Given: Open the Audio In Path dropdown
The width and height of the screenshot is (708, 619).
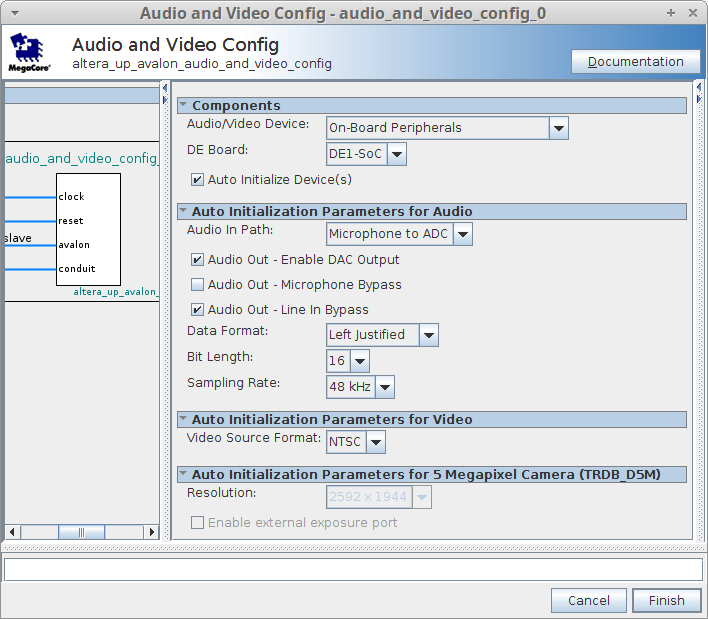Looking at the screenshot, I should coord(462,234).
